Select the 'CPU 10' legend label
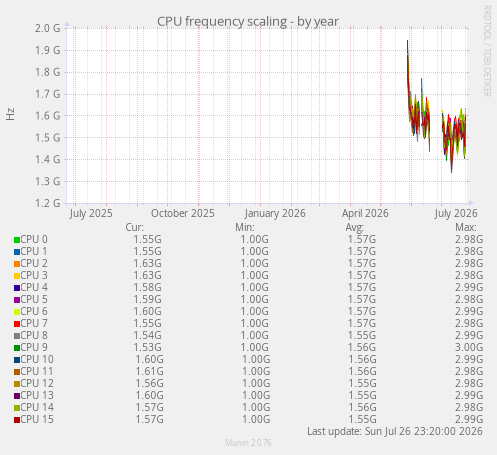Viewport: 497px width, 455px height. 37,359
